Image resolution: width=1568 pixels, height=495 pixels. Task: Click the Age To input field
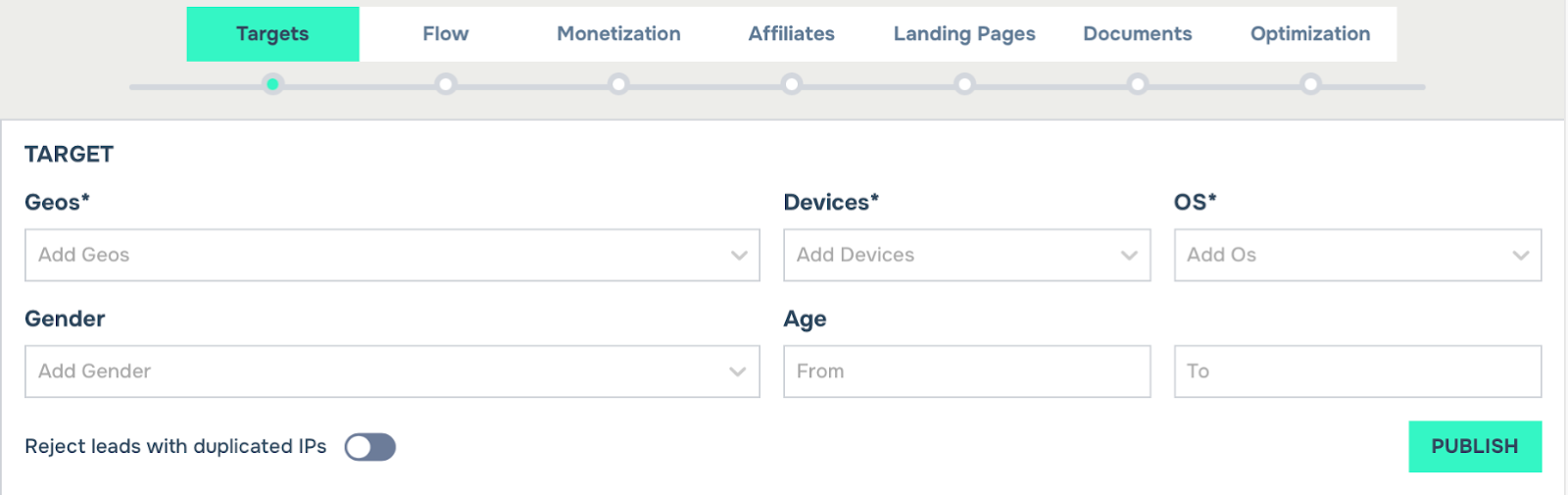tap(1357, 371)
